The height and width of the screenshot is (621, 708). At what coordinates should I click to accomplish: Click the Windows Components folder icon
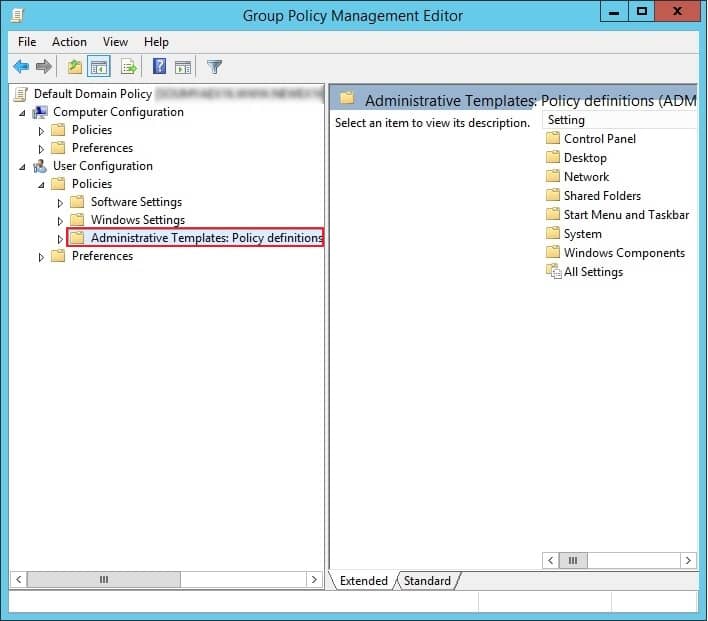(x=553, y=252)
